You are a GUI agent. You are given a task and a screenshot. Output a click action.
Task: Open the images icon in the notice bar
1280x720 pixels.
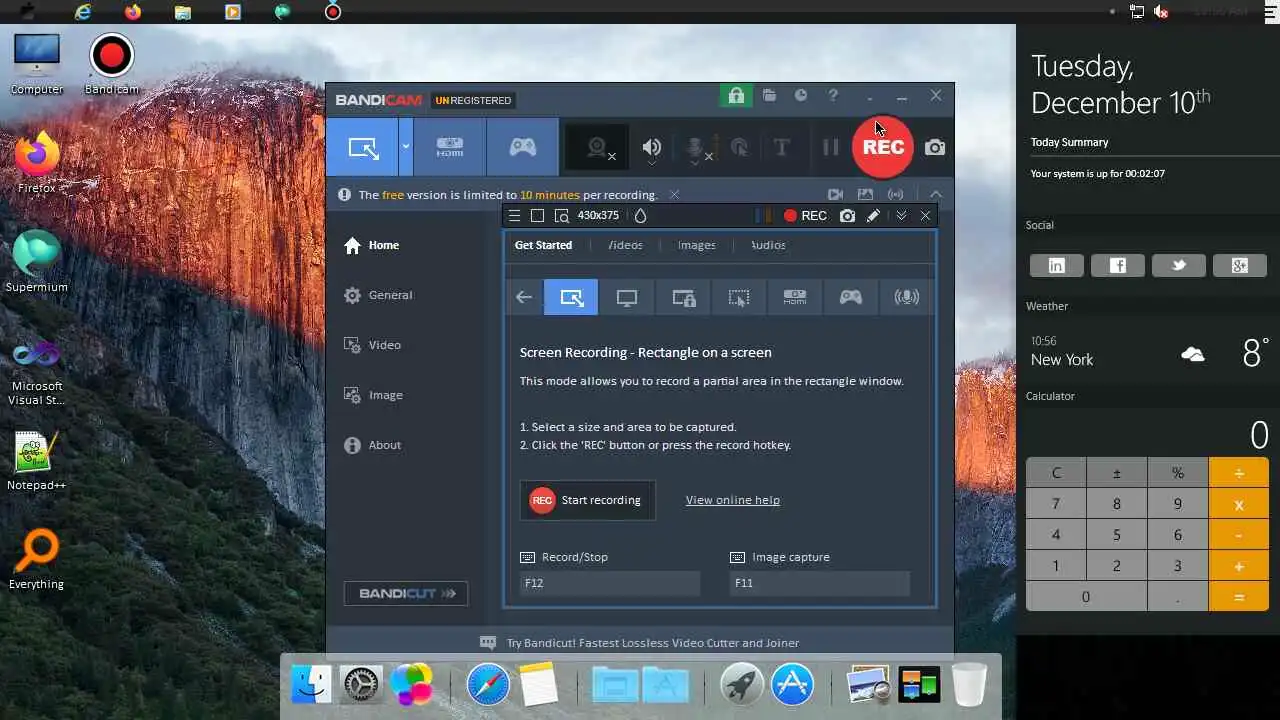click(x=865, y=195)
